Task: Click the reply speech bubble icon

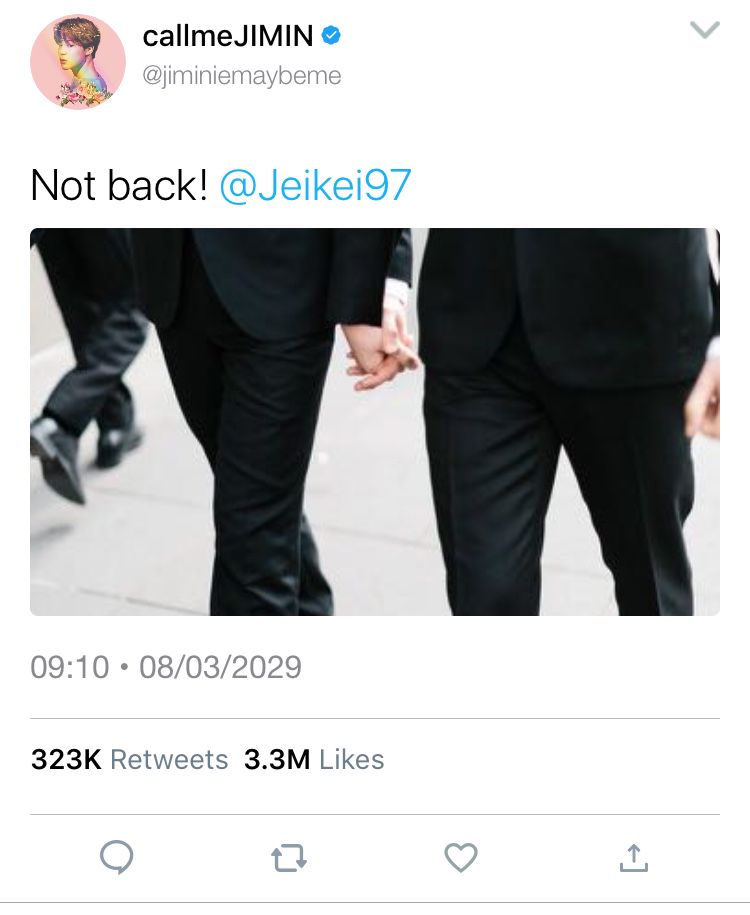Action: [117, 857]
